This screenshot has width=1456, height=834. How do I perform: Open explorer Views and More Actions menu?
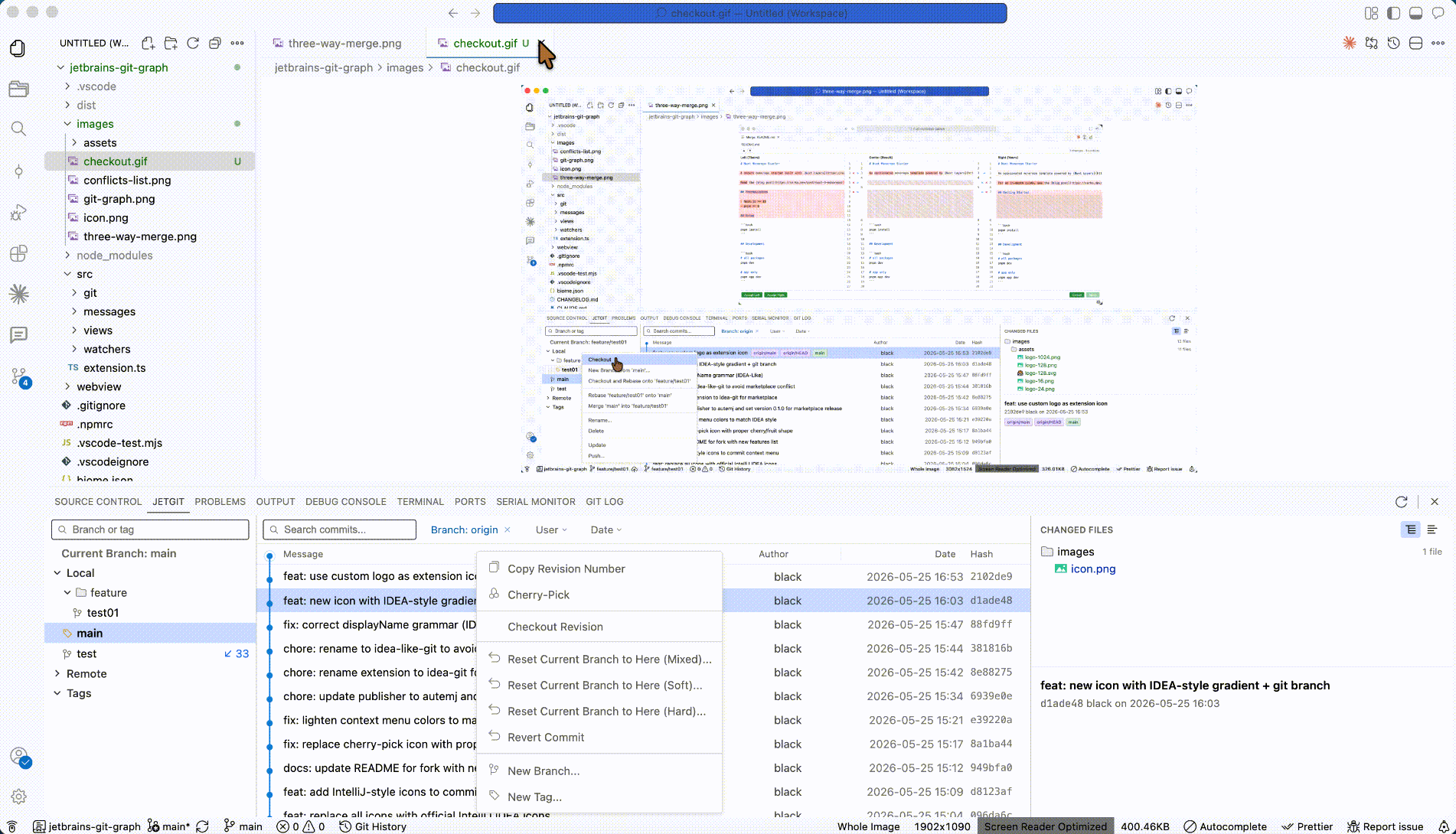(237, 43)
